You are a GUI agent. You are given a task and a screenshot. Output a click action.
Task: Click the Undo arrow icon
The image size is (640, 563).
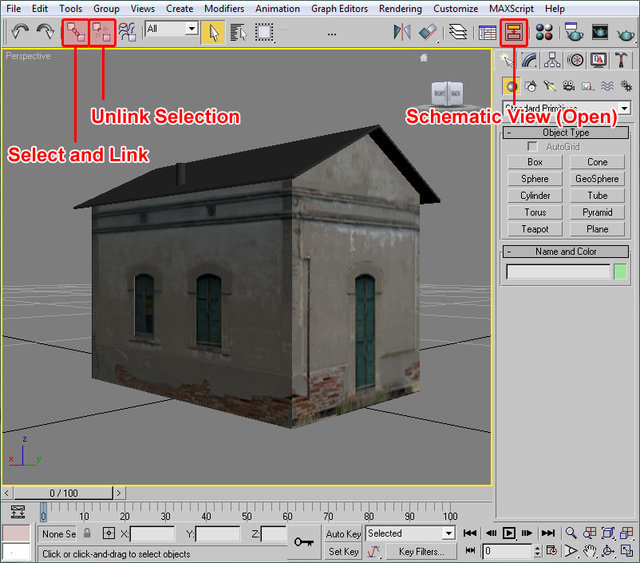click(19, 32)
